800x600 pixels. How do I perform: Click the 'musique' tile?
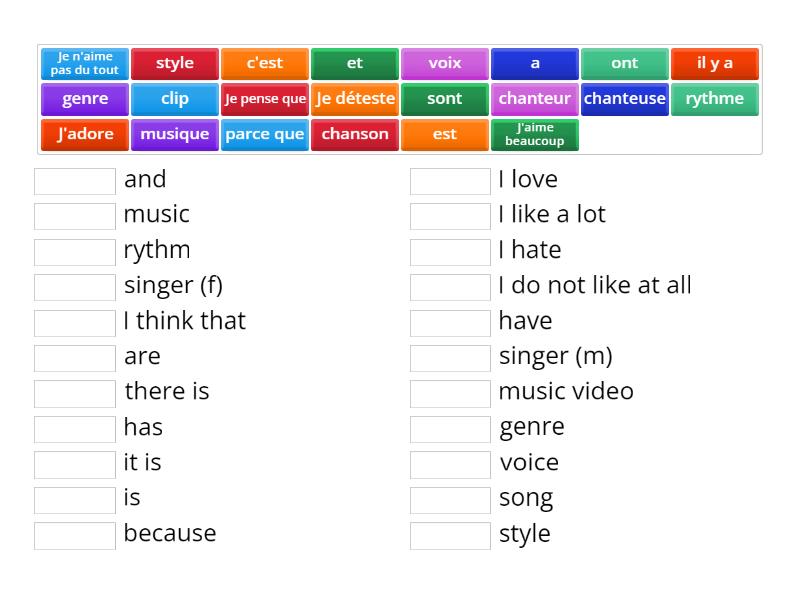pyautogui.click(x=174, y=134)
